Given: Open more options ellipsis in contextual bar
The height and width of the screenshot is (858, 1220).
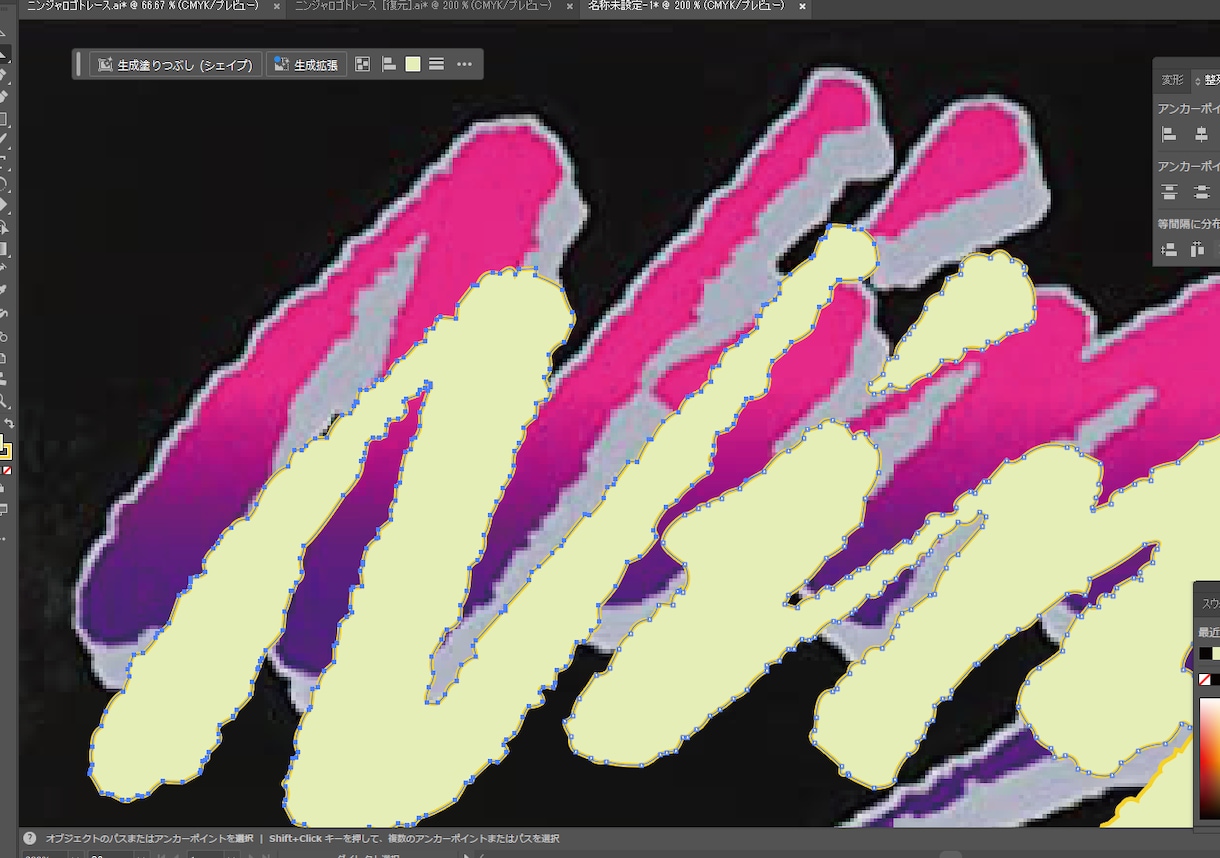Looking at the screenshot, I should pyautogui.click(x=464, y=65).
